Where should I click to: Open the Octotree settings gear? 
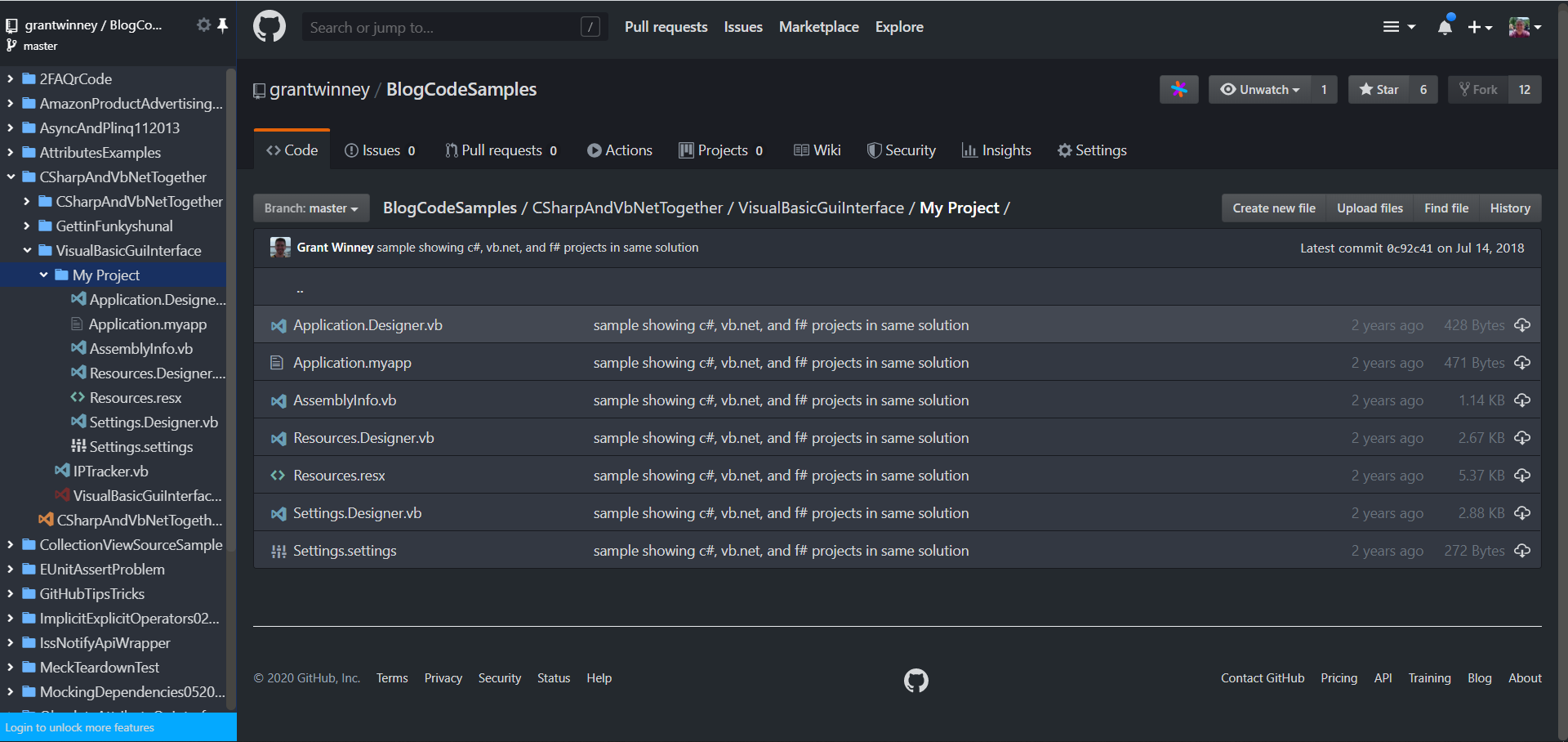203,25
